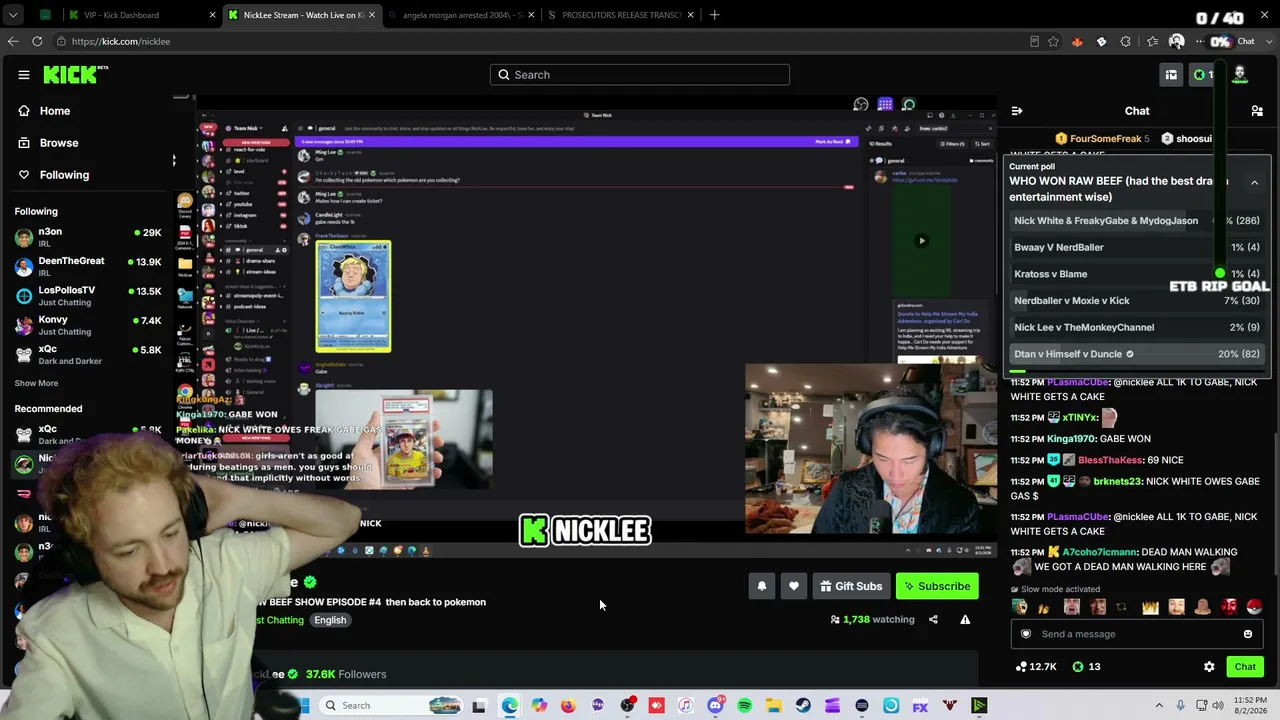This screenshot has height=720, width=1280.
Task: Follow the channel with the heart button
Action: click(x=794, y=586)
